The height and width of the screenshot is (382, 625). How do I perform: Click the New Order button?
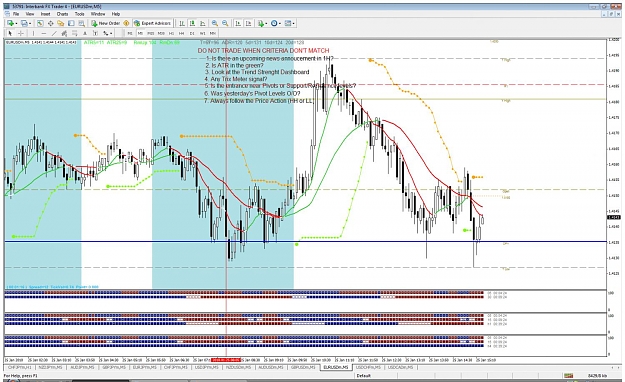click(x=105, y=24)
